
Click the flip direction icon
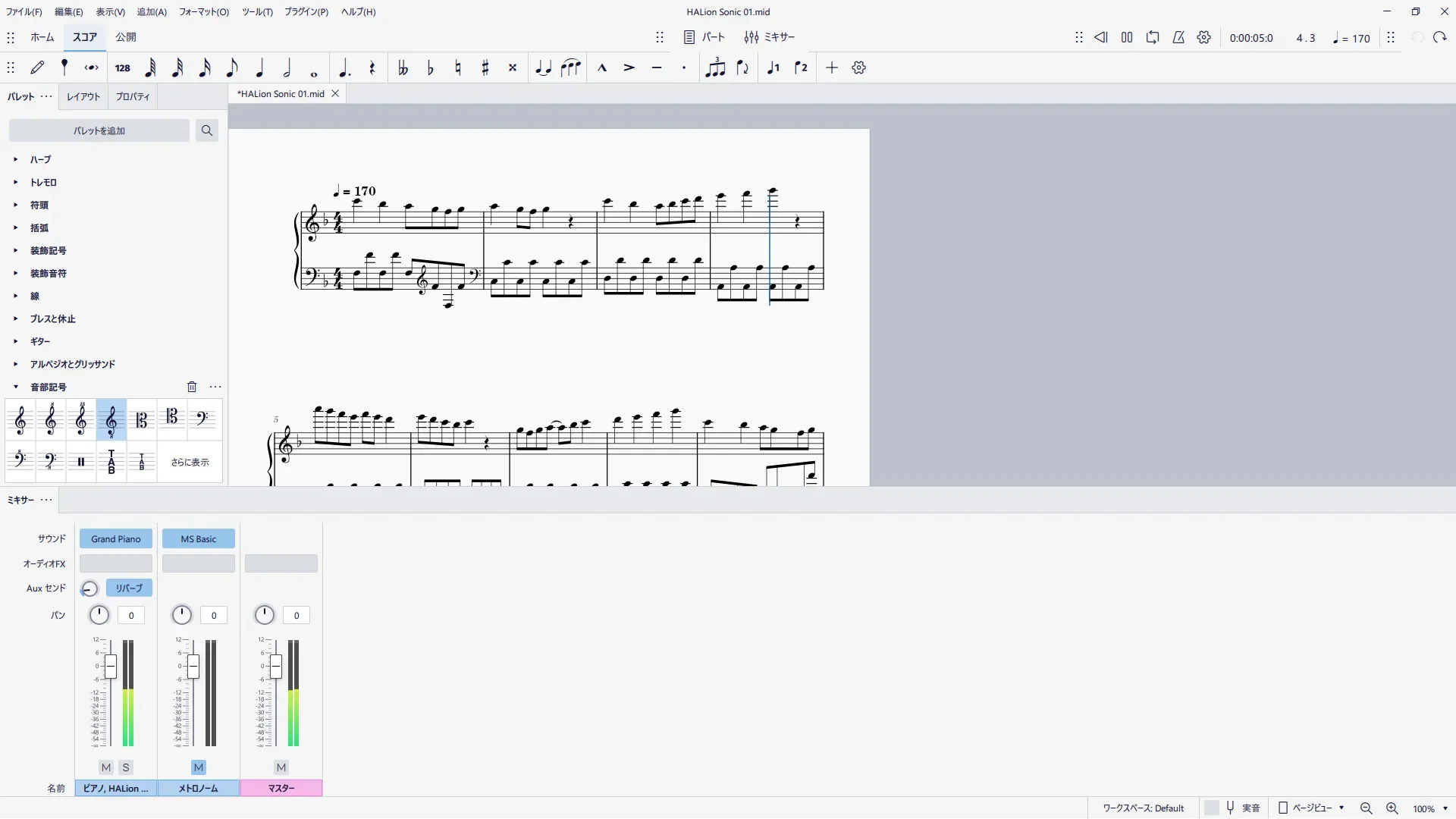click(742, 68)
